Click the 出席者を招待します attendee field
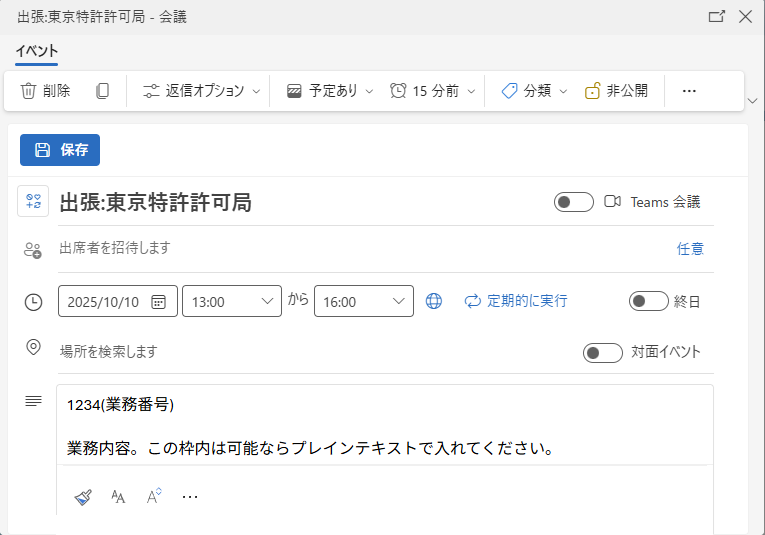 point(361,248)
